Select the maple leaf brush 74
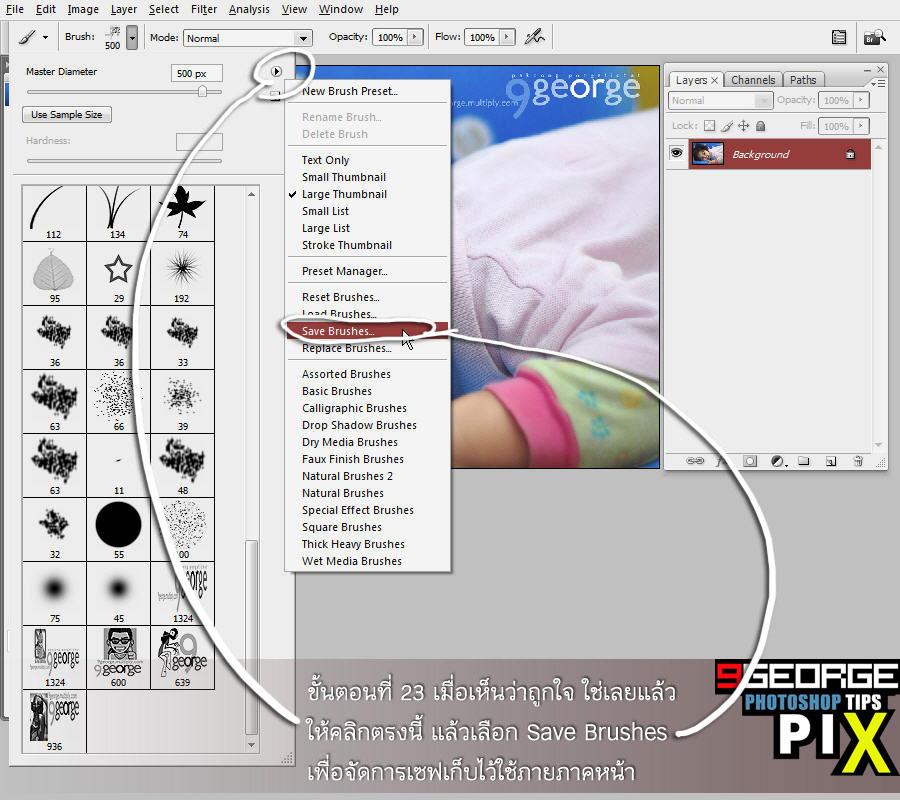The width and height of the screenshot is (900, 800). point(183,213)
